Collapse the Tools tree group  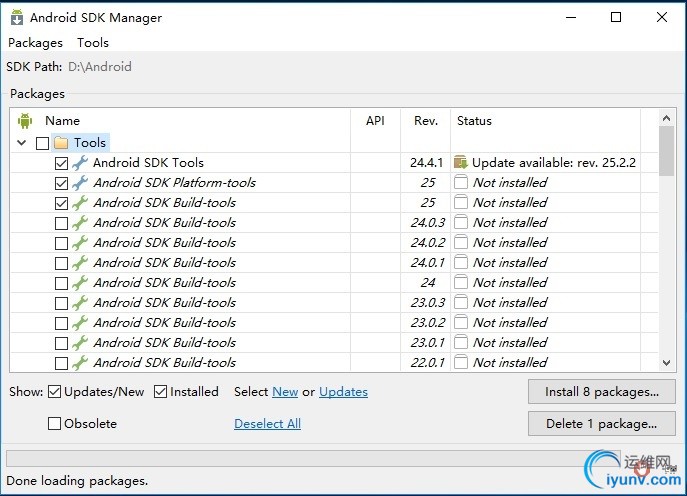(x=21, y=142)
